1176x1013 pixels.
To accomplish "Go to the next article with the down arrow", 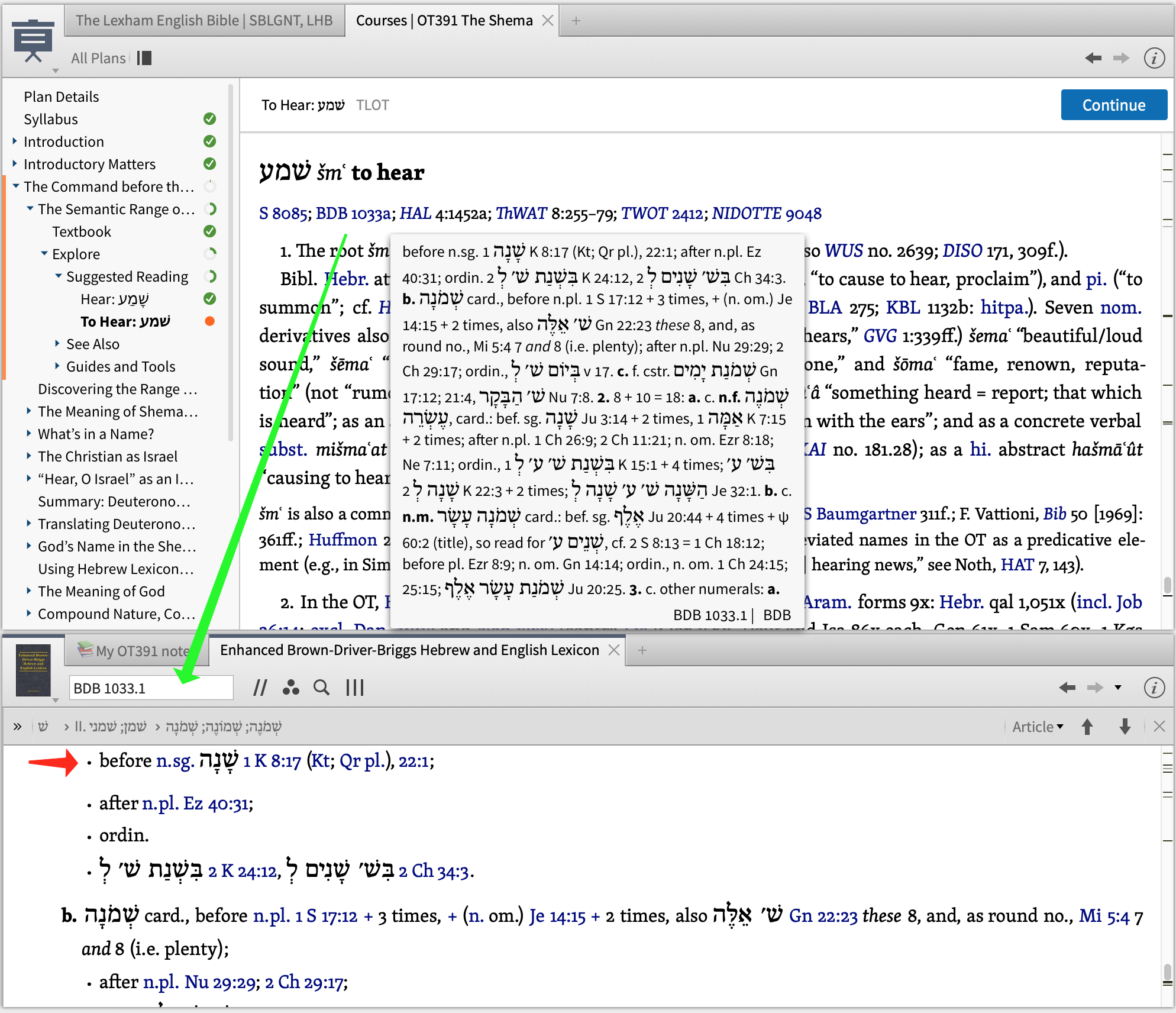I will tap(1125, 727).
